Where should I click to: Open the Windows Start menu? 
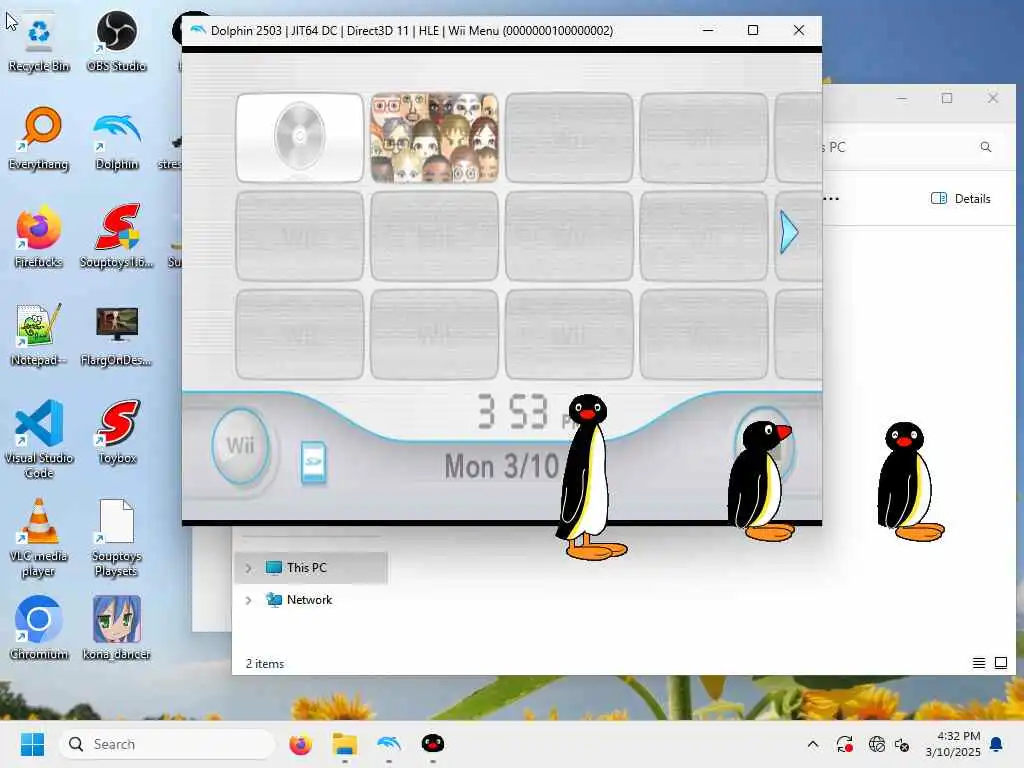coord(32,744)
